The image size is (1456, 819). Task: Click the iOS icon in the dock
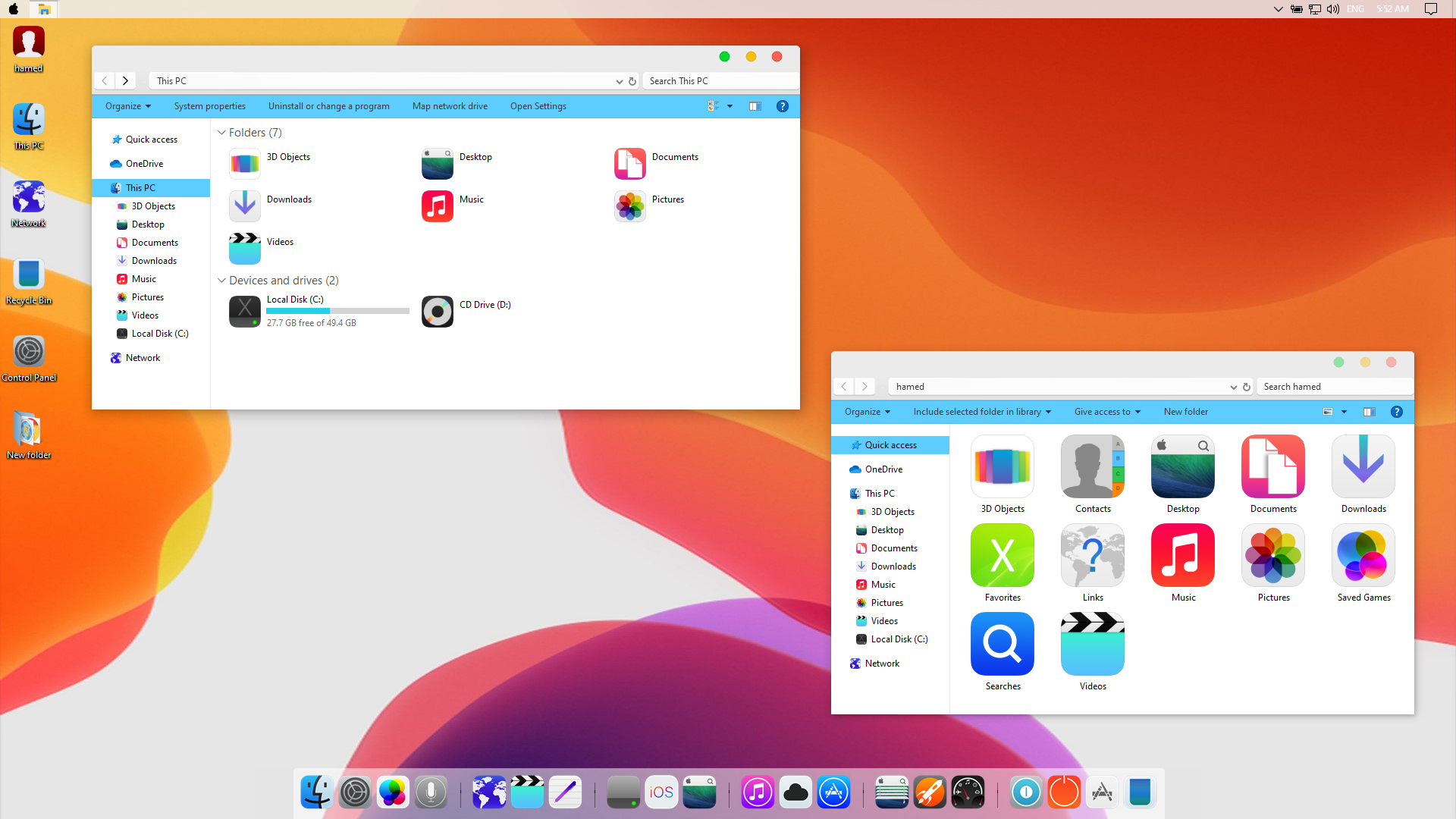[x=661, y=792]
